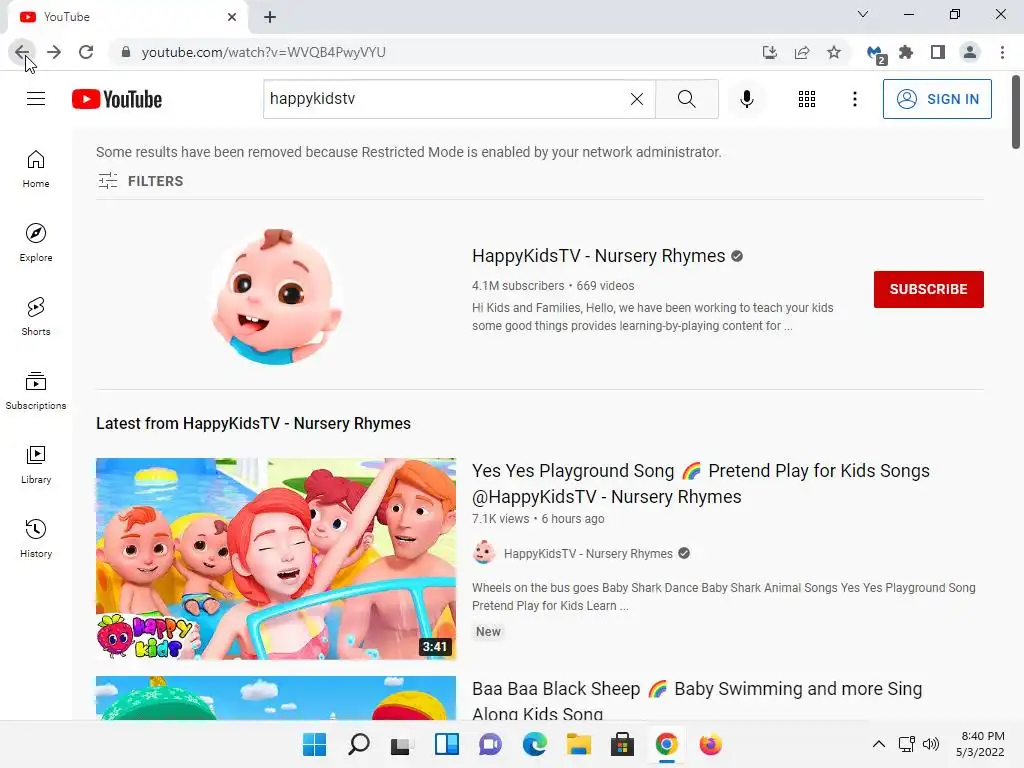Play Baa Baa Black Sheep thumbnail
The image size is (1024, 768).
[x=276, y=697]
